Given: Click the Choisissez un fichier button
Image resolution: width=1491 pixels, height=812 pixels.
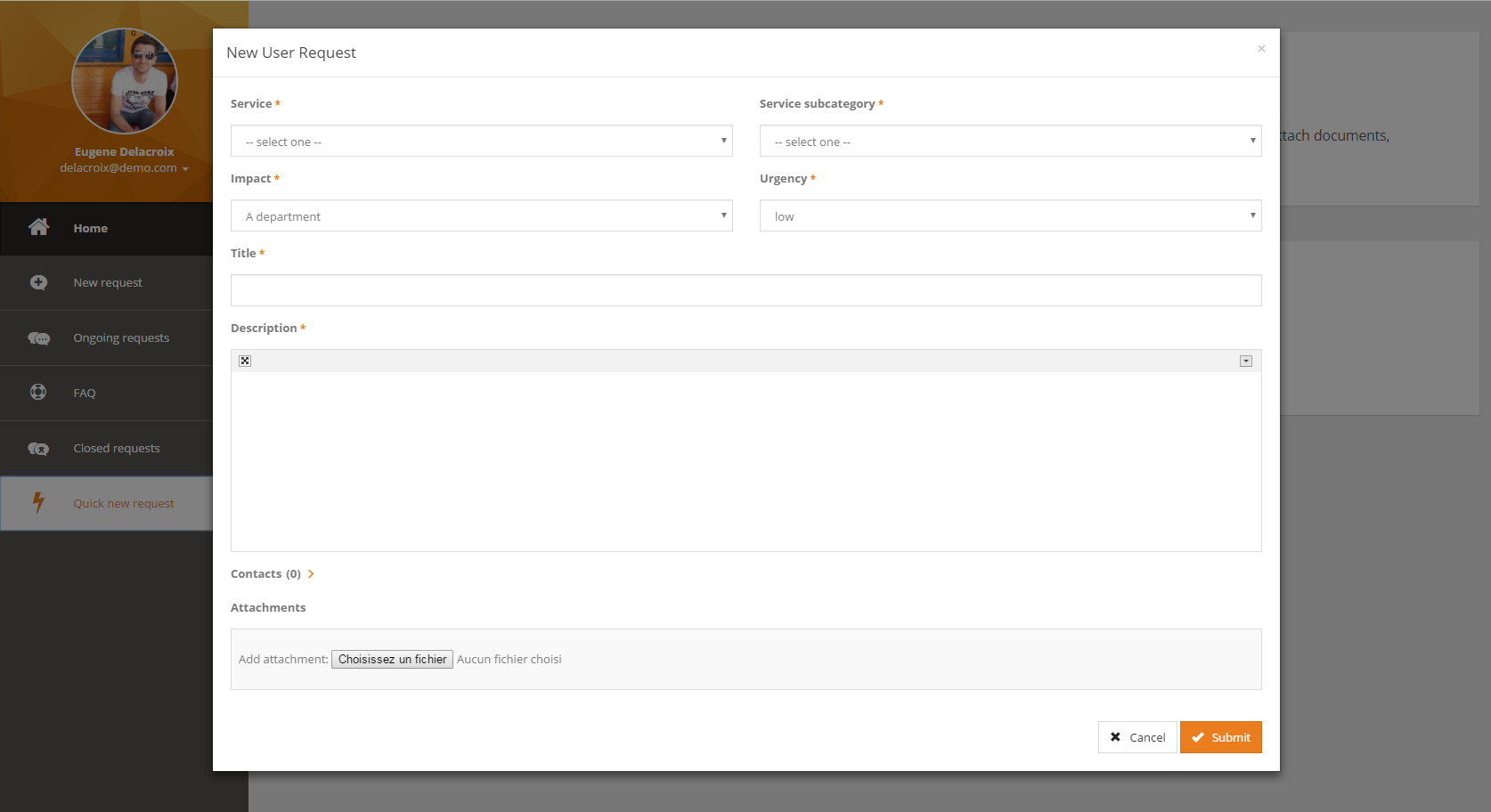Looking at the screenshot, I should point(392,660).
